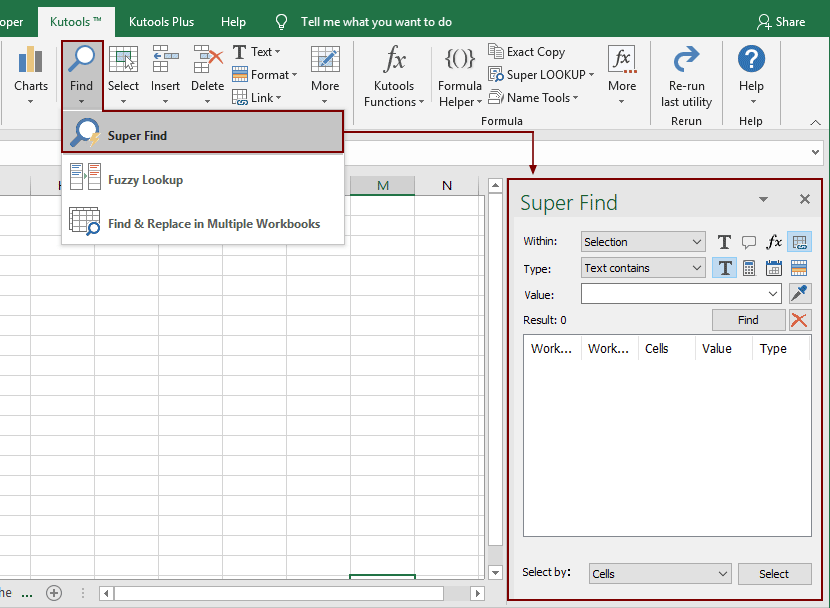The image size is (830, 608).
Task: Open Kutools Functions list
Action: pyautogui.click(x=394, y=76)
